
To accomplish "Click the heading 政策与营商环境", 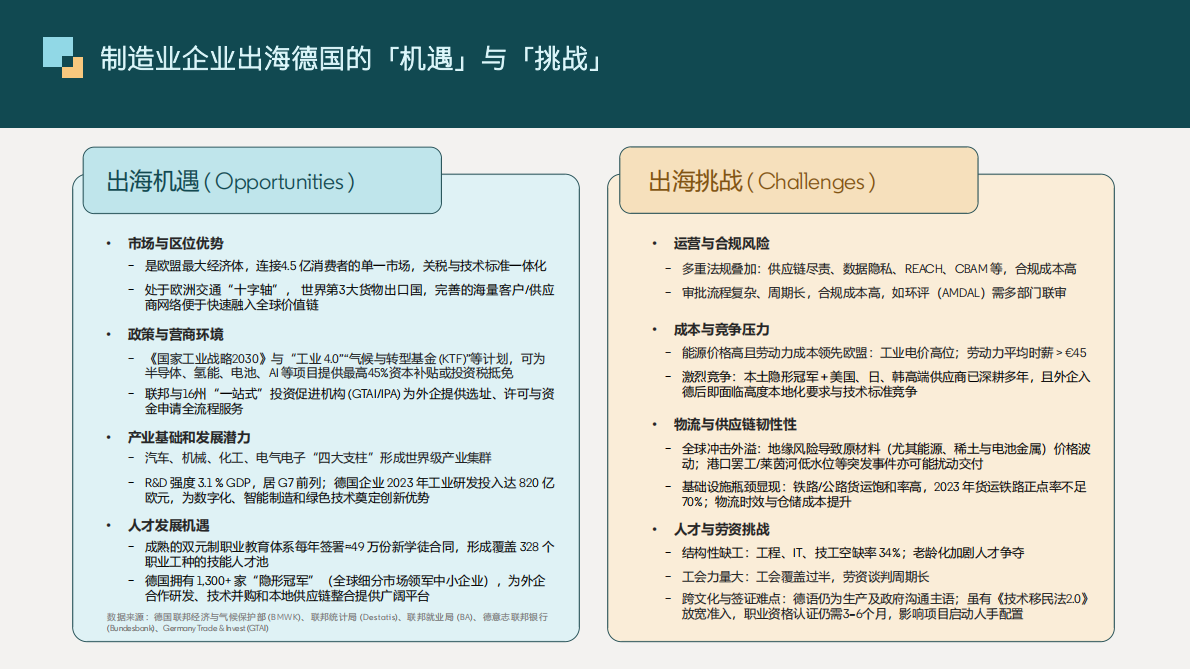I will point(175,334).
